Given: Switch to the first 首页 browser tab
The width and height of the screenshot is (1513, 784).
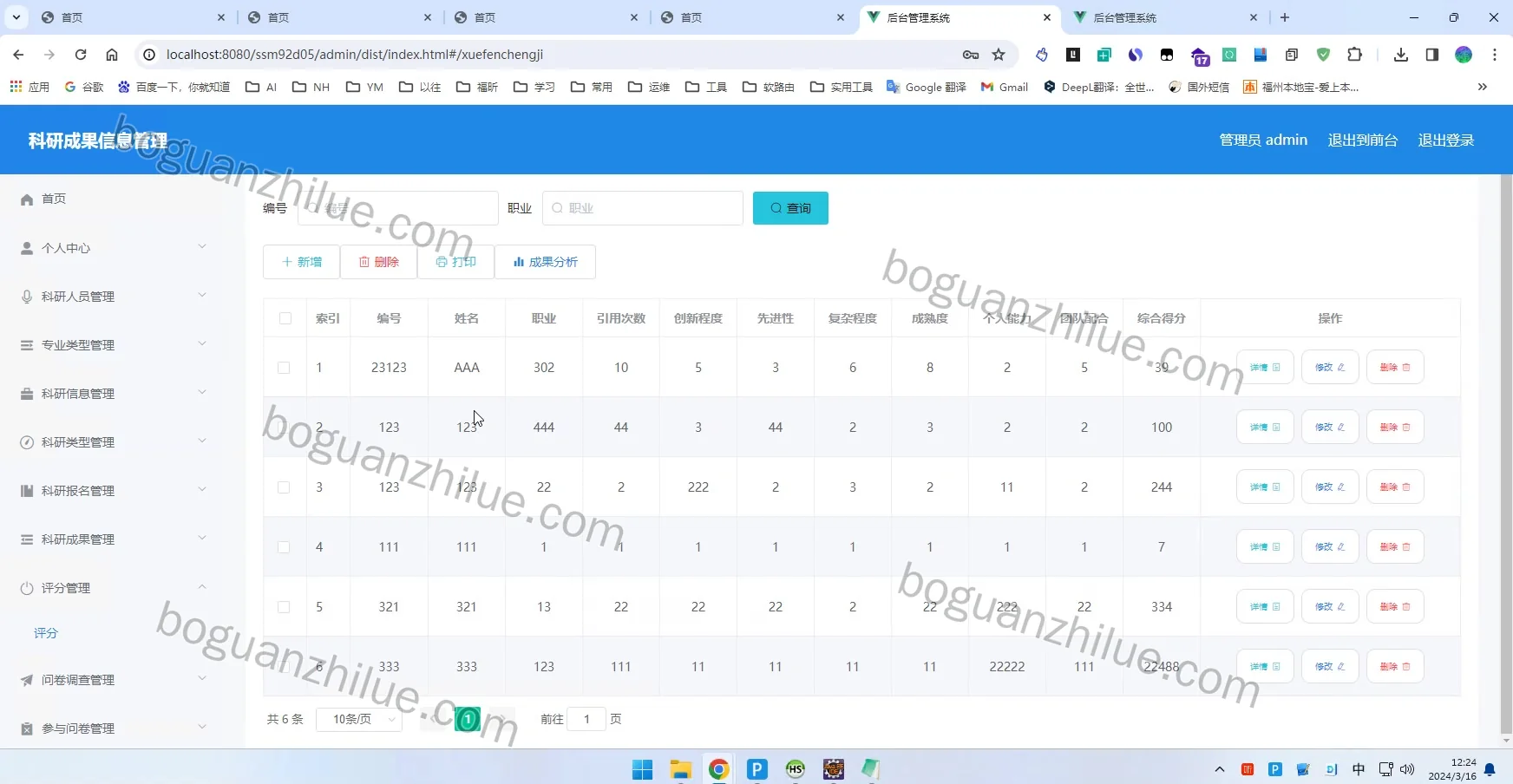Looking at the screenshot, I should 134,17.
